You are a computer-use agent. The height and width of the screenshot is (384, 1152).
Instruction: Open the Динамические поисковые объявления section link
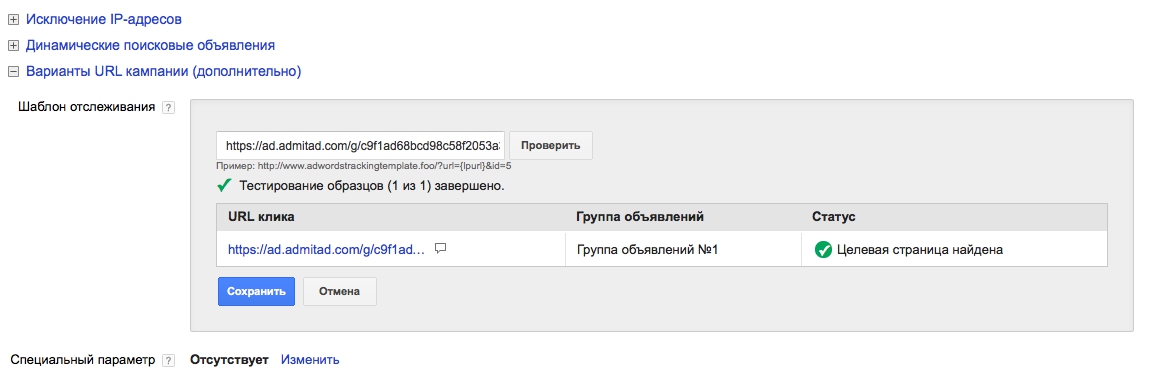coord(150,46)
